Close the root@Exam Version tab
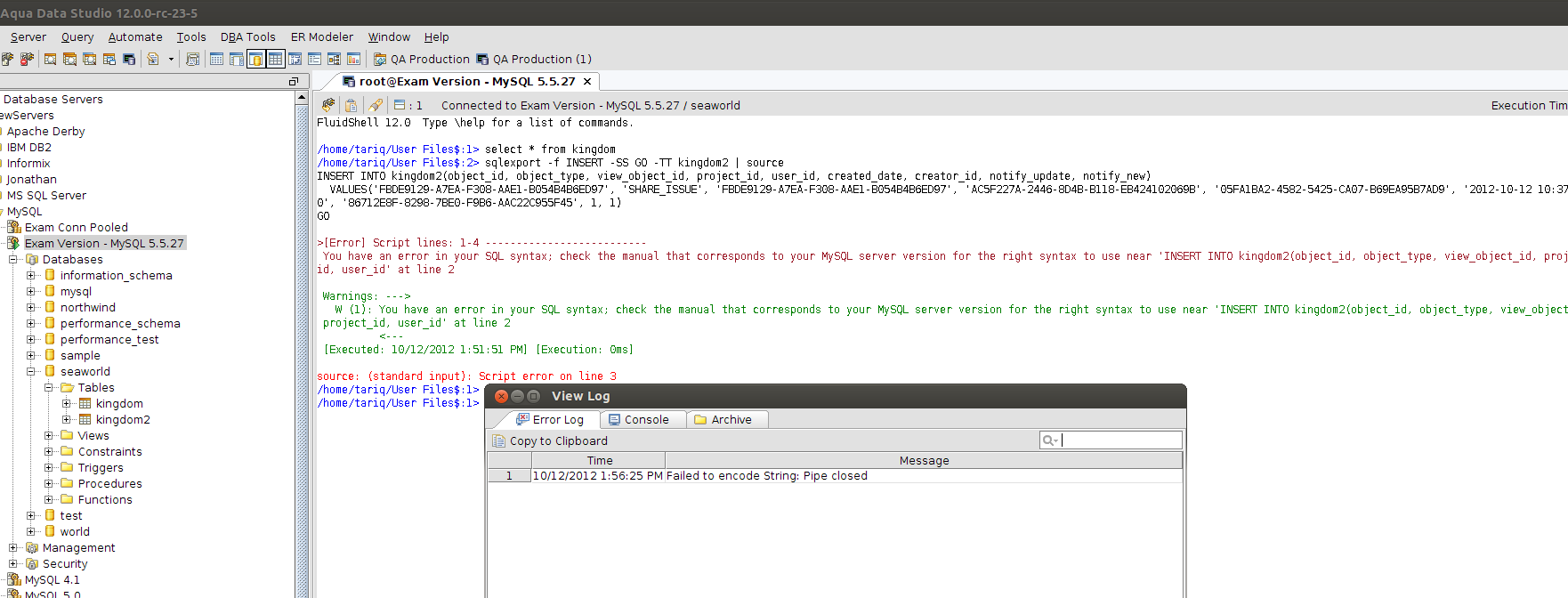1568x598 pixels. tap(587, 81)
